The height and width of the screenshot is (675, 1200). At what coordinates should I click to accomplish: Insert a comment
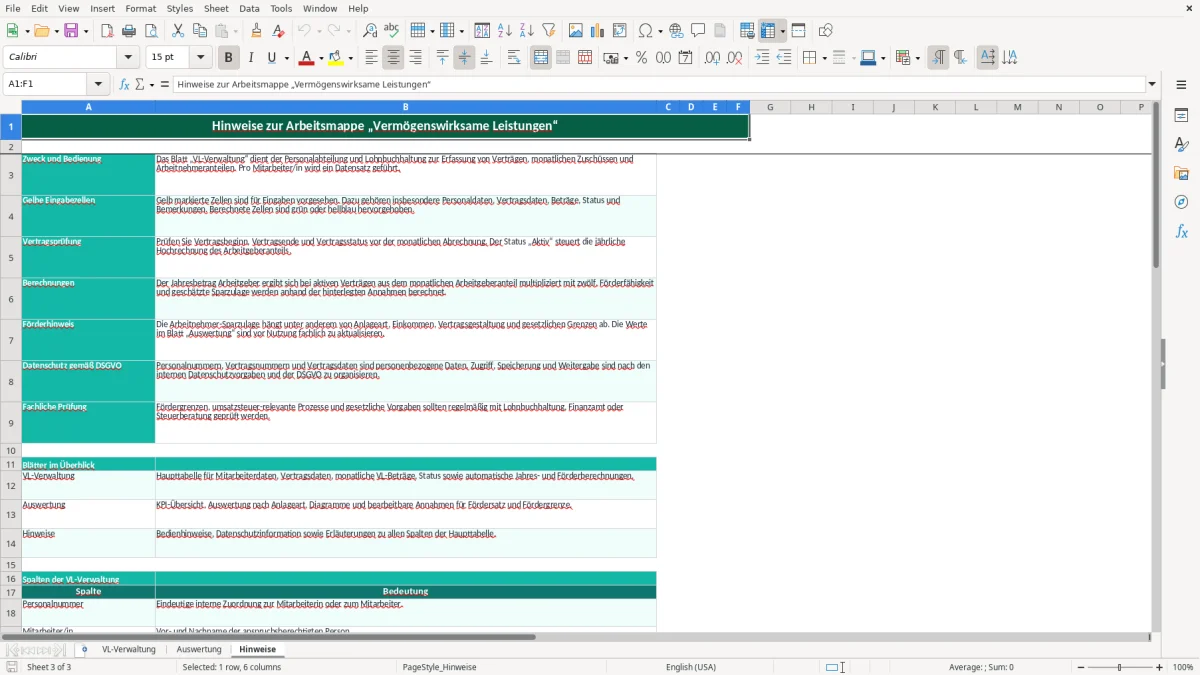(x=698, y=31)
